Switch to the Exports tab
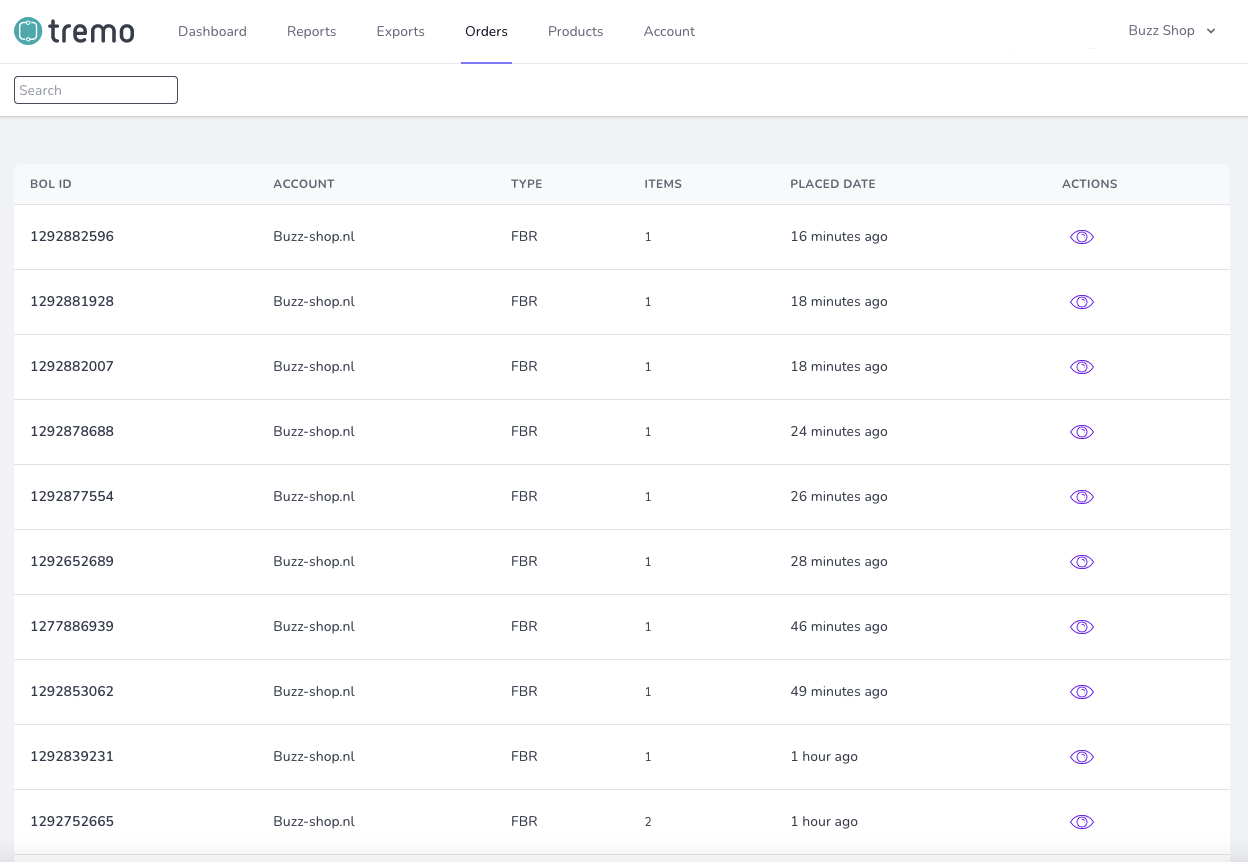This screenshot has height=862, width=1248. (x=400, y=31)
